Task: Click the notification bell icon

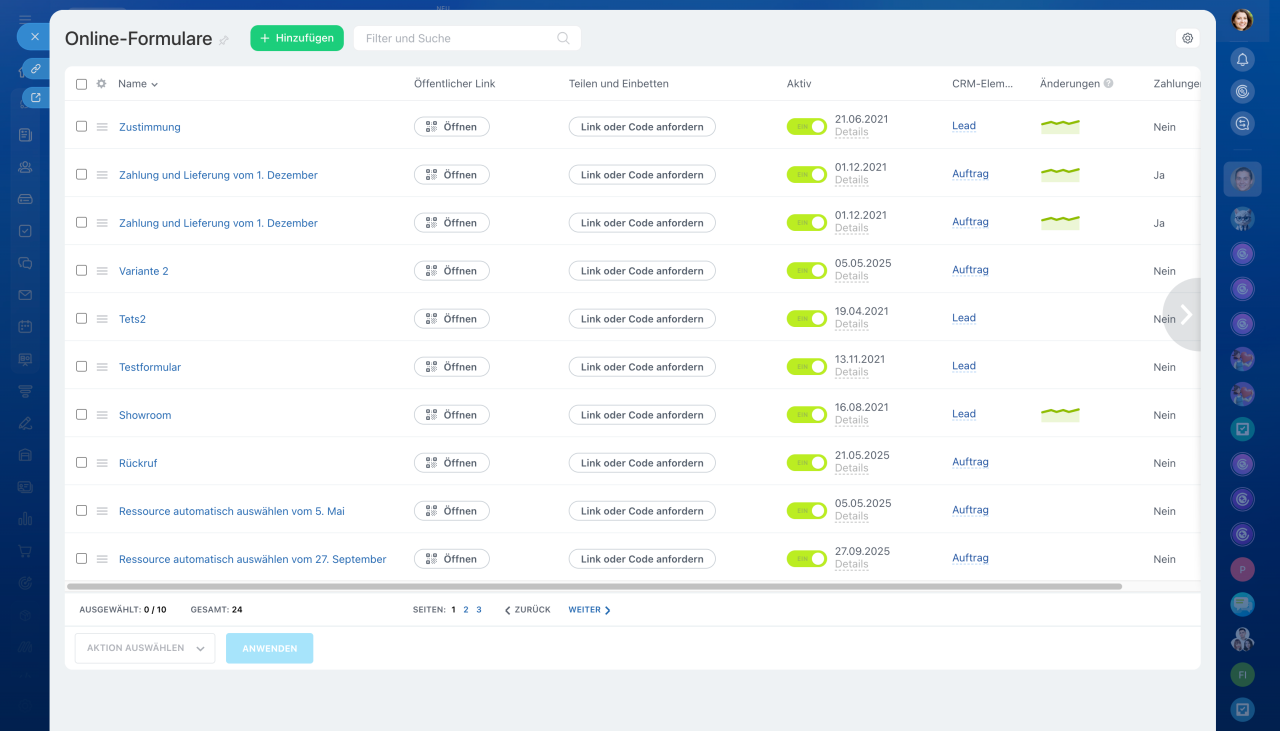Action: point(1242,59)
